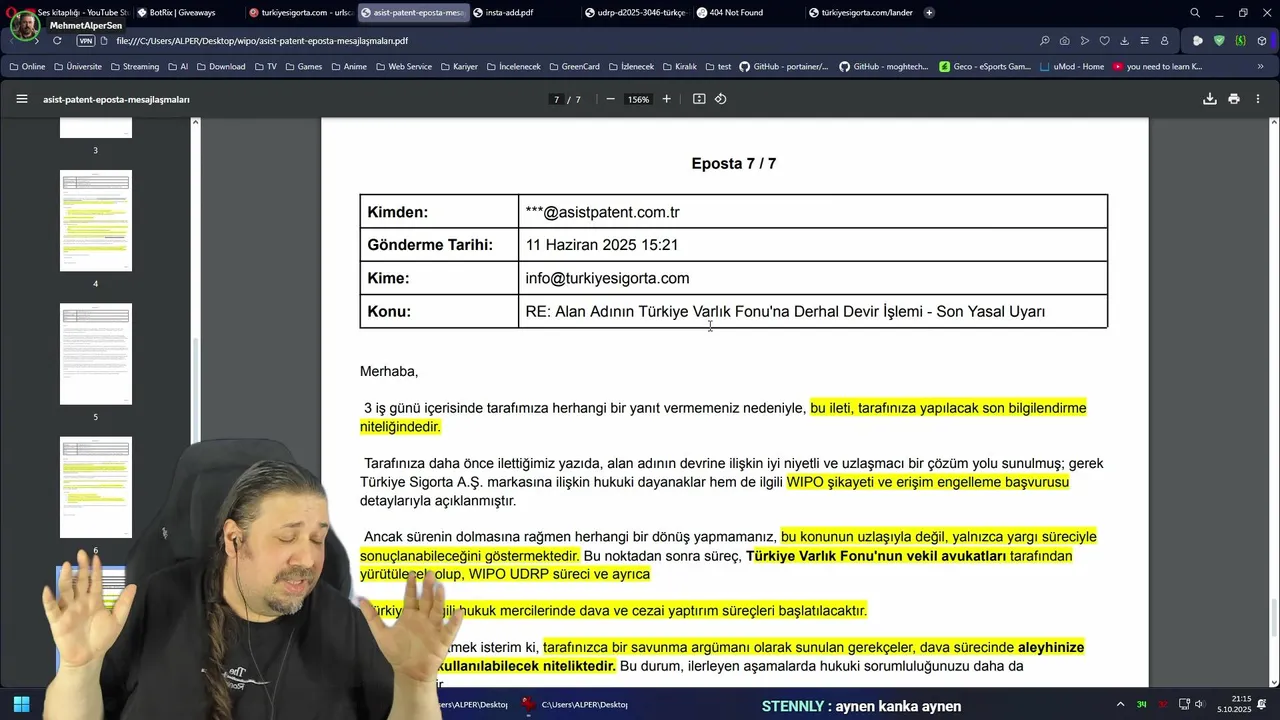The width and height of the screenshot is (1280, 720).
Task: Open the Windows Start menu
Action: 21,705
